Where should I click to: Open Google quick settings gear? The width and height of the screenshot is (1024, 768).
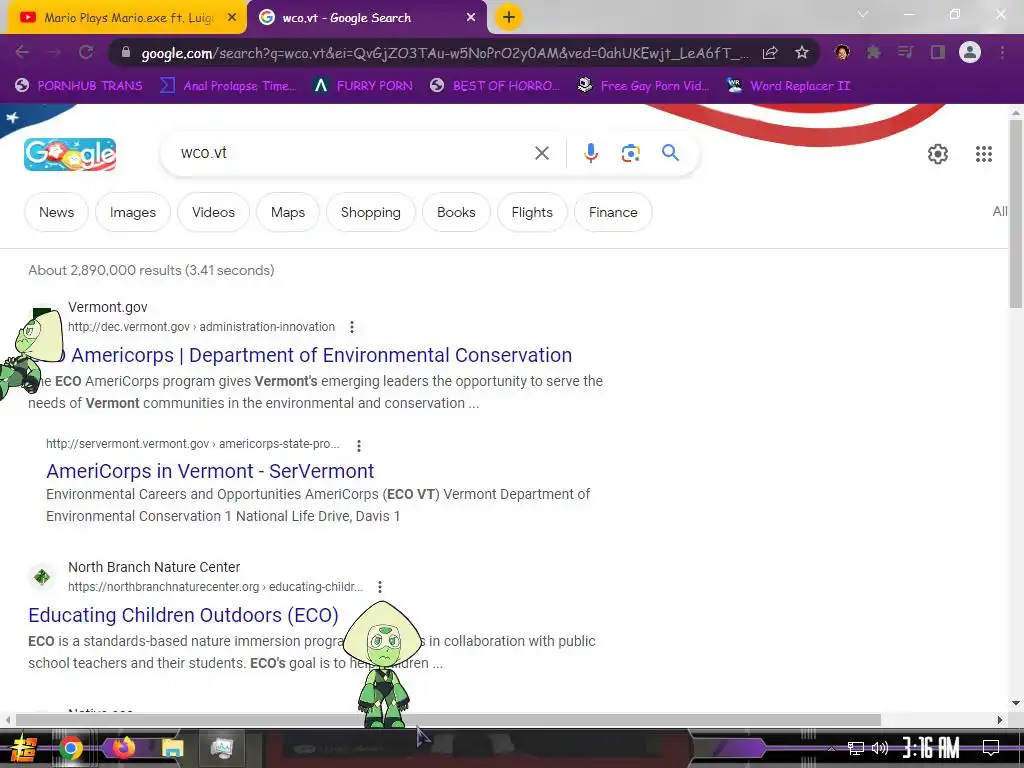[938, 154]
